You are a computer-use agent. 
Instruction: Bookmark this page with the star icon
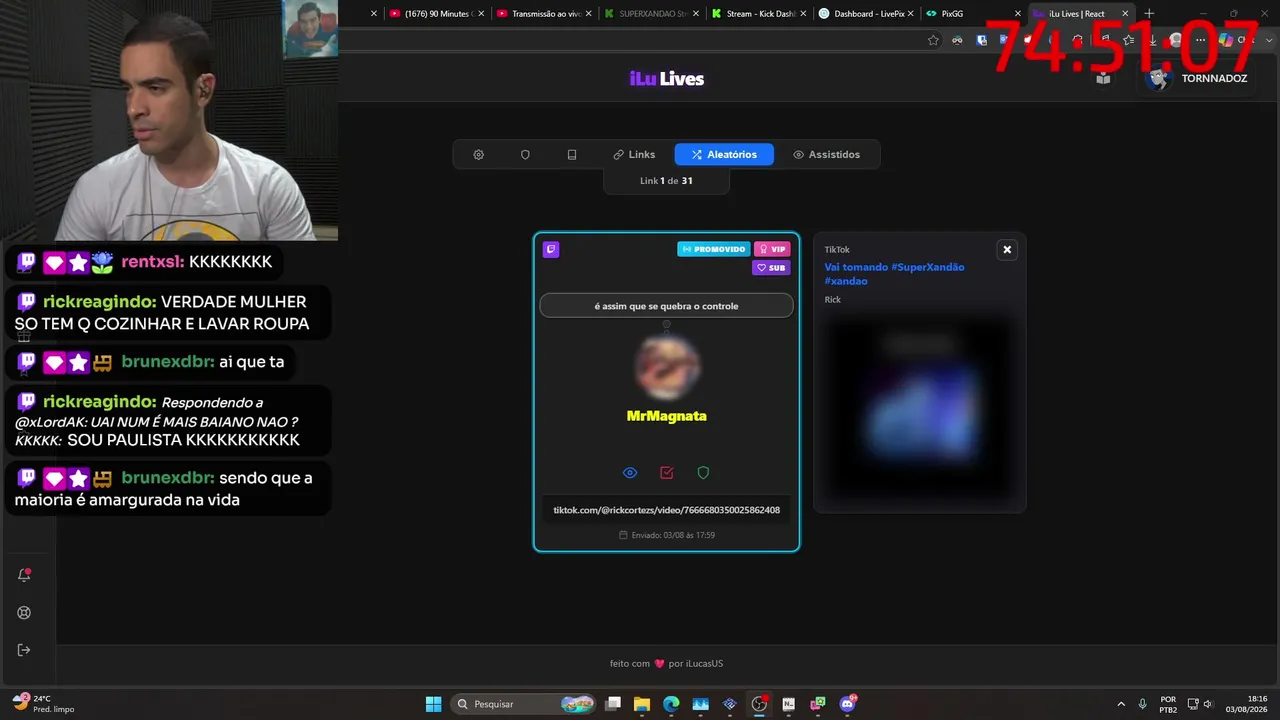[933, 40]
